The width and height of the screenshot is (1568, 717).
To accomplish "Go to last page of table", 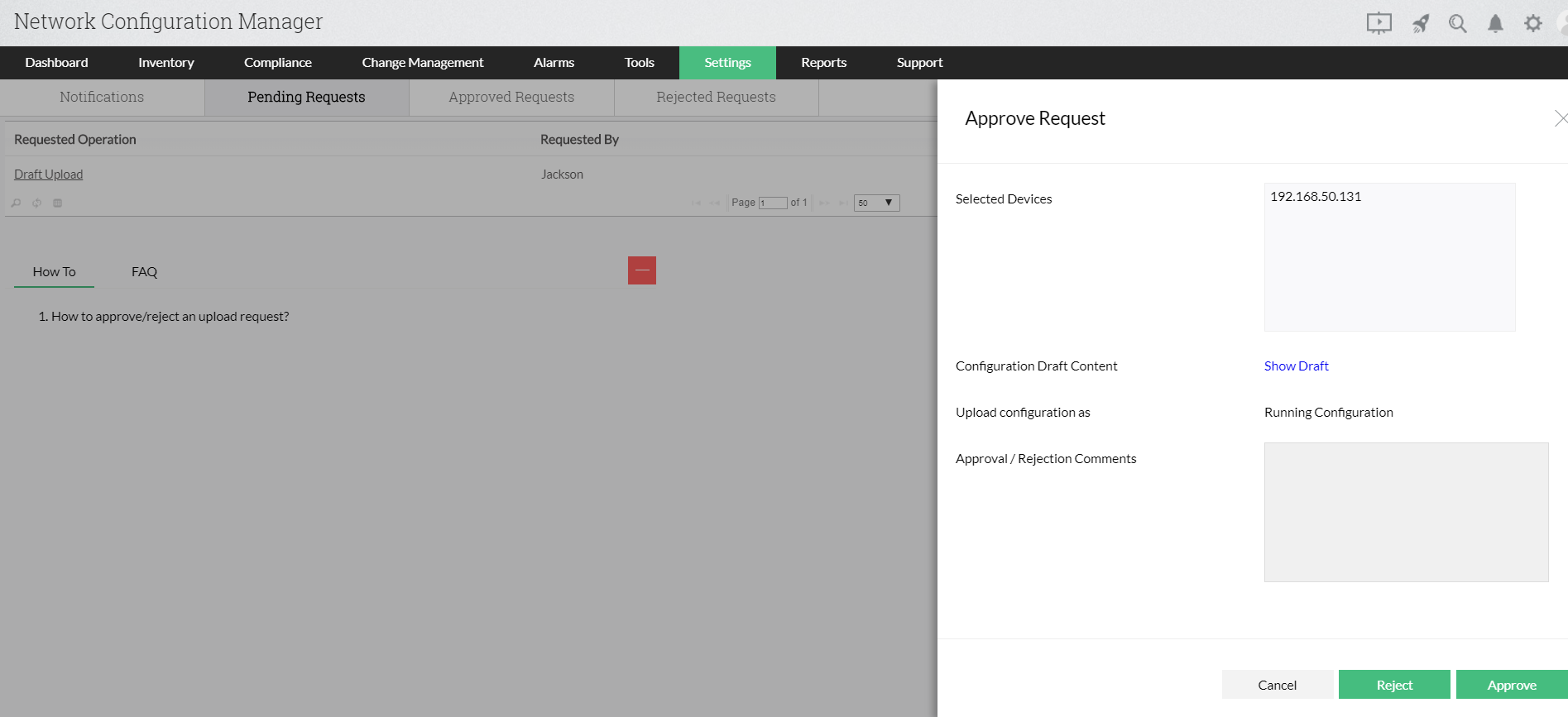I will coord(843,203).
